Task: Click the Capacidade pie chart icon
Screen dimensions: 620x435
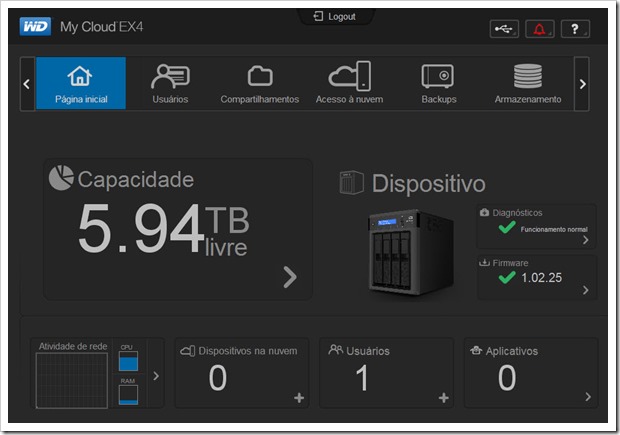Action: (x=61, y=178)
